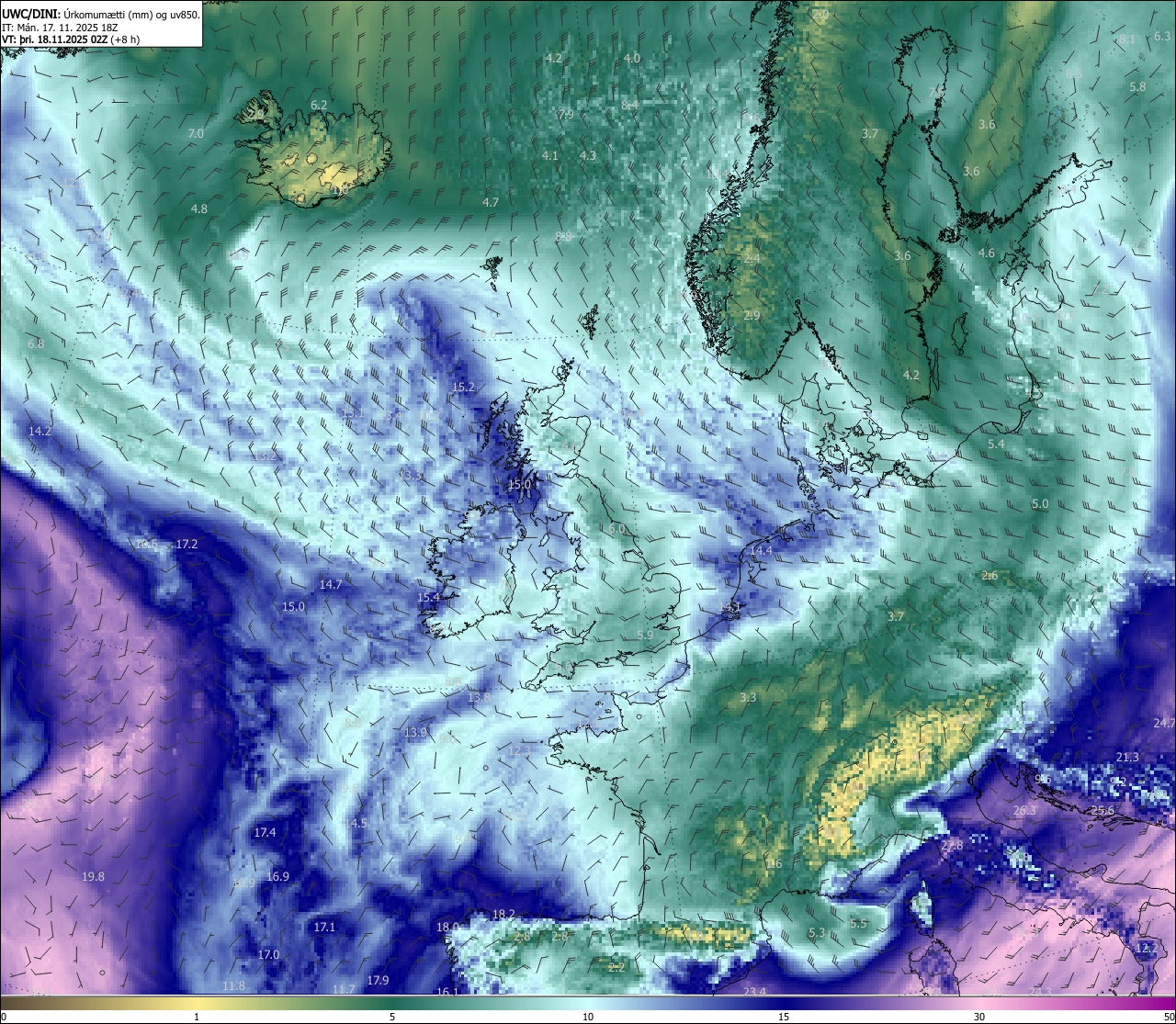The width and height of the screenshot is (1176, 1024).
Task: Click the '2.4' value over Norway
Action: pyautogui.click(x=752, y=260)
